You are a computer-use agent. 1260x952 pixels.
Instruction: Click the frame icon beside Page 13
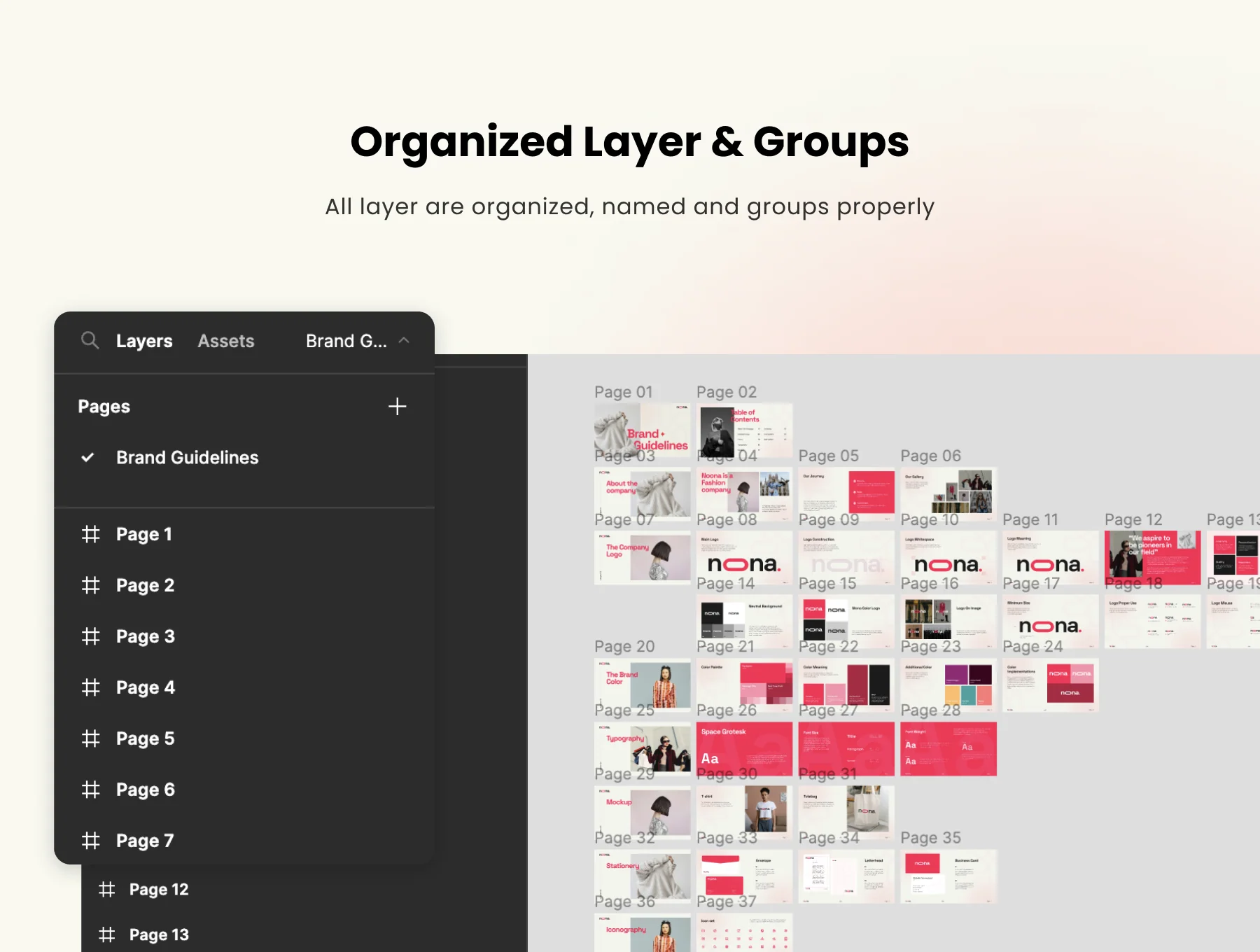107,934
